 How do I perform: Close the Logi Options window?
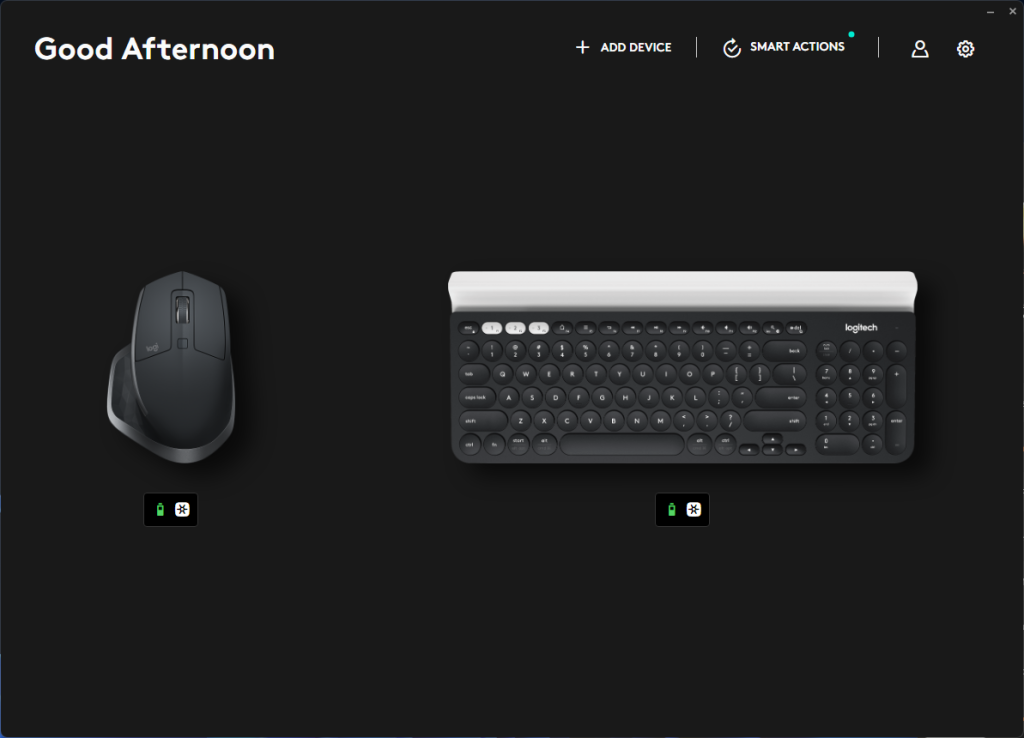click(1012, 11)
